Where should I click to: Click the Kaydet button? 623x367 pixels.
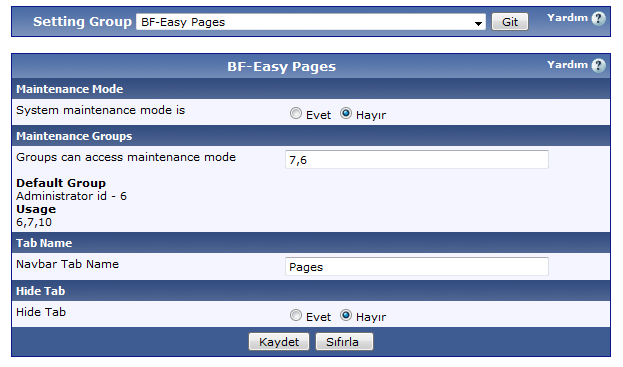[279, 342]
